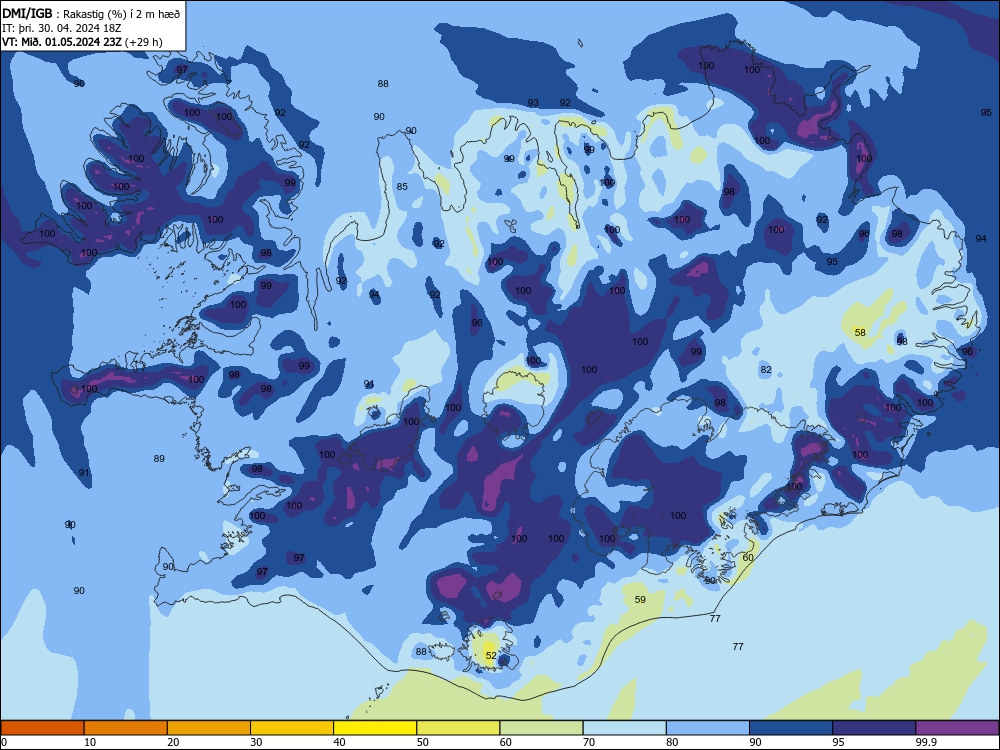Screen dimensions: 1000x750
Task: Click the yellow-green 50–60 legend swatch
Action: coord(458,728)
